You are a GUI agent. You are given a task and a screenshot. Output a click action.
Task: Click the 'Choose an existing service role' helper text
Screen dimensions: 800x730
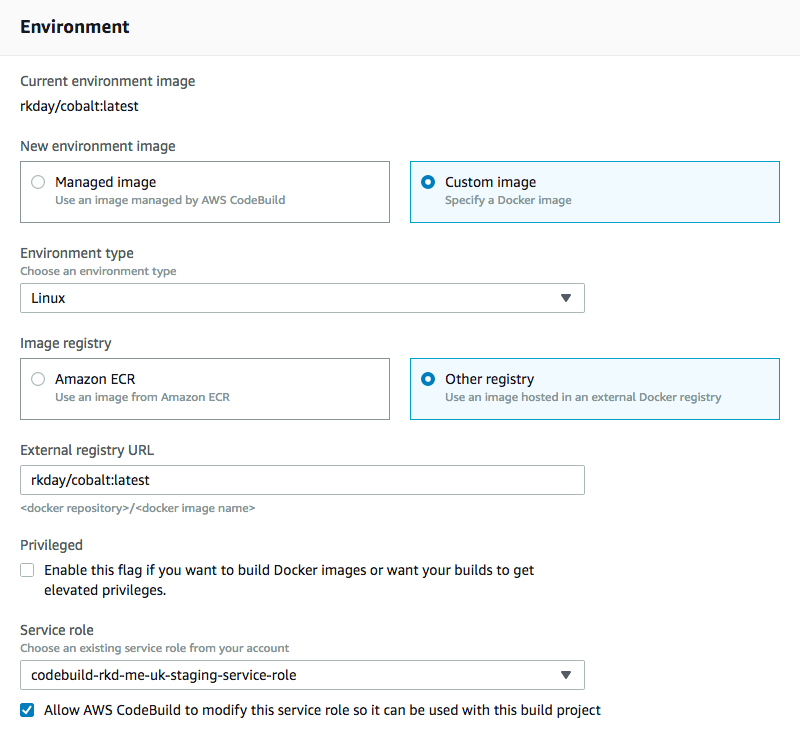155,648
